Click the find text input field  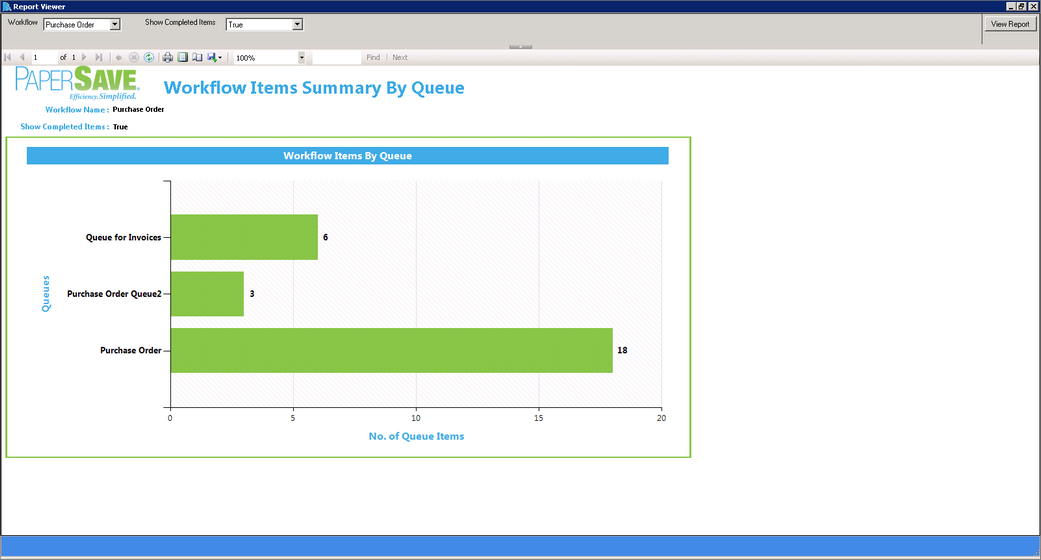point(337,58)
